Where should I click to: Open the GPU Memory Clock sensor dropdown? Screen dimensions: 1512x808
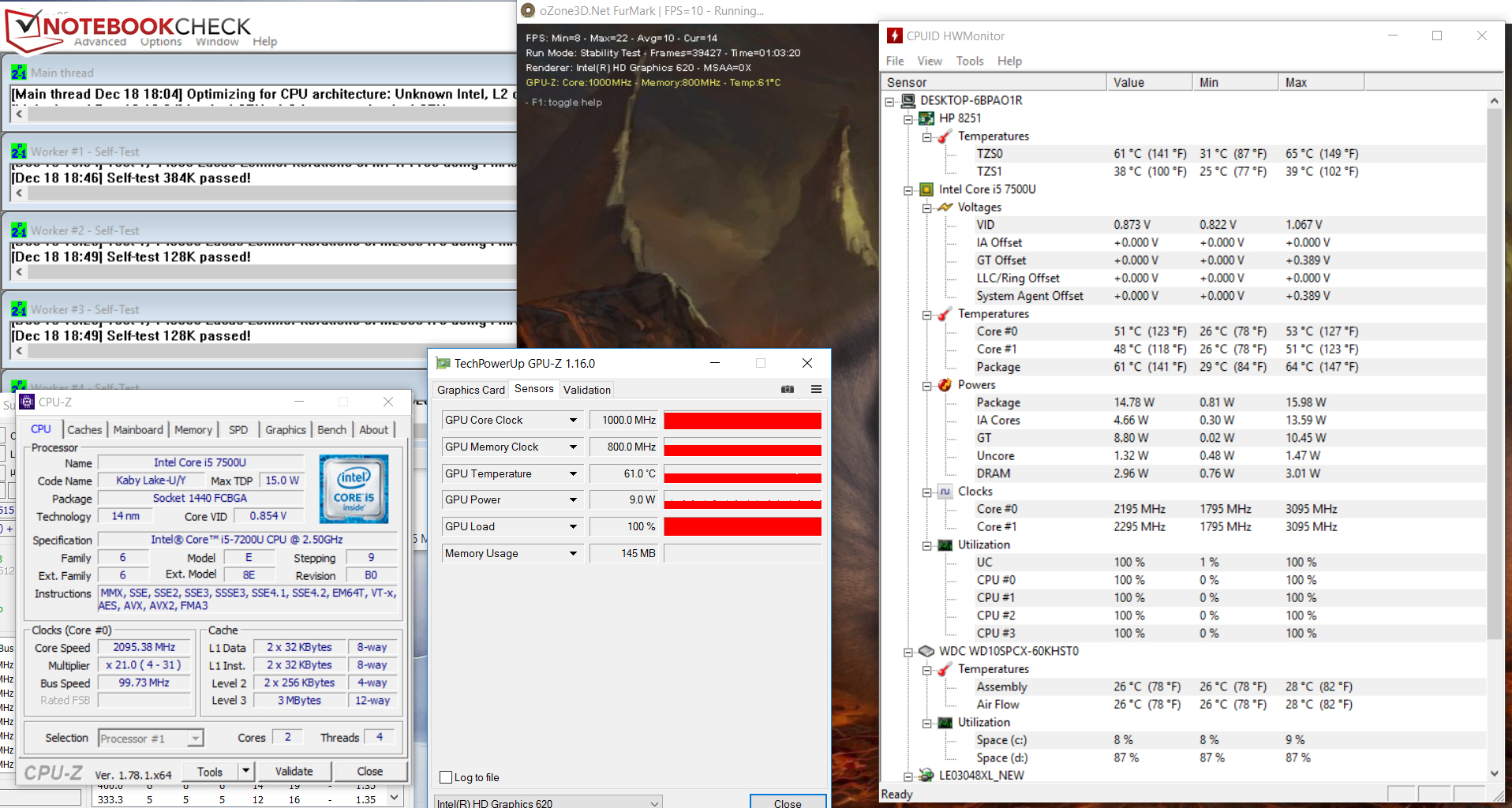[x=573, y=447]
